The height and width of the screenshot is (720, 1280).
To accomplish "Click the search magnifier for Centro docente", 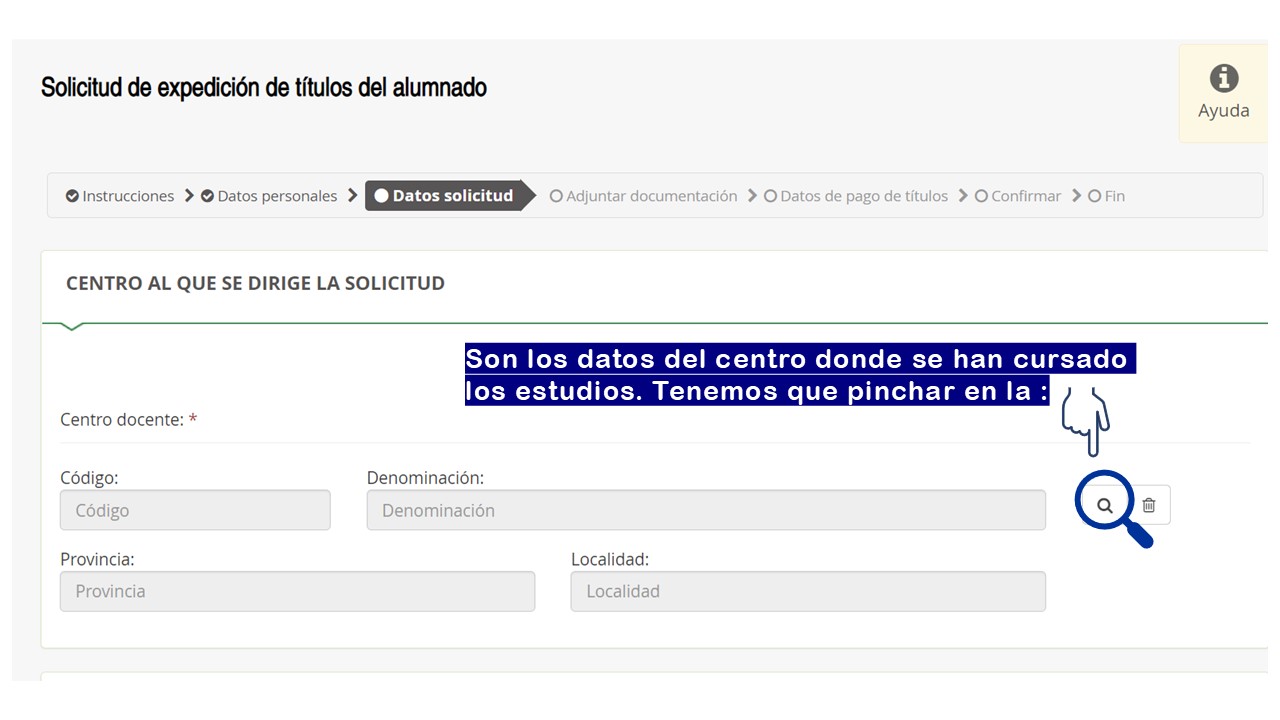I will 1104,505.
